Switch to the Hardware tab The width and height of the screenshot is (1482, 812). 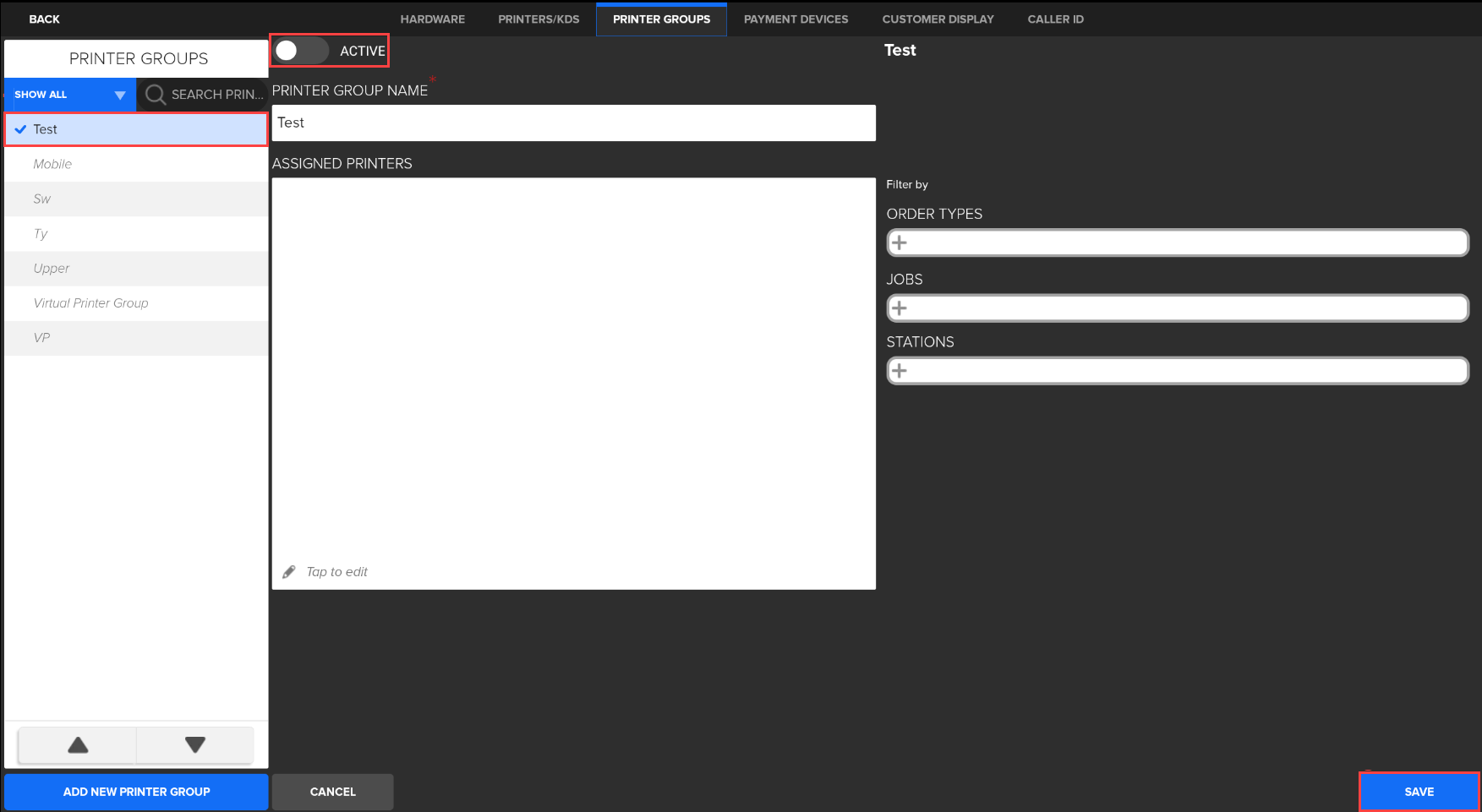pos(432,19)
